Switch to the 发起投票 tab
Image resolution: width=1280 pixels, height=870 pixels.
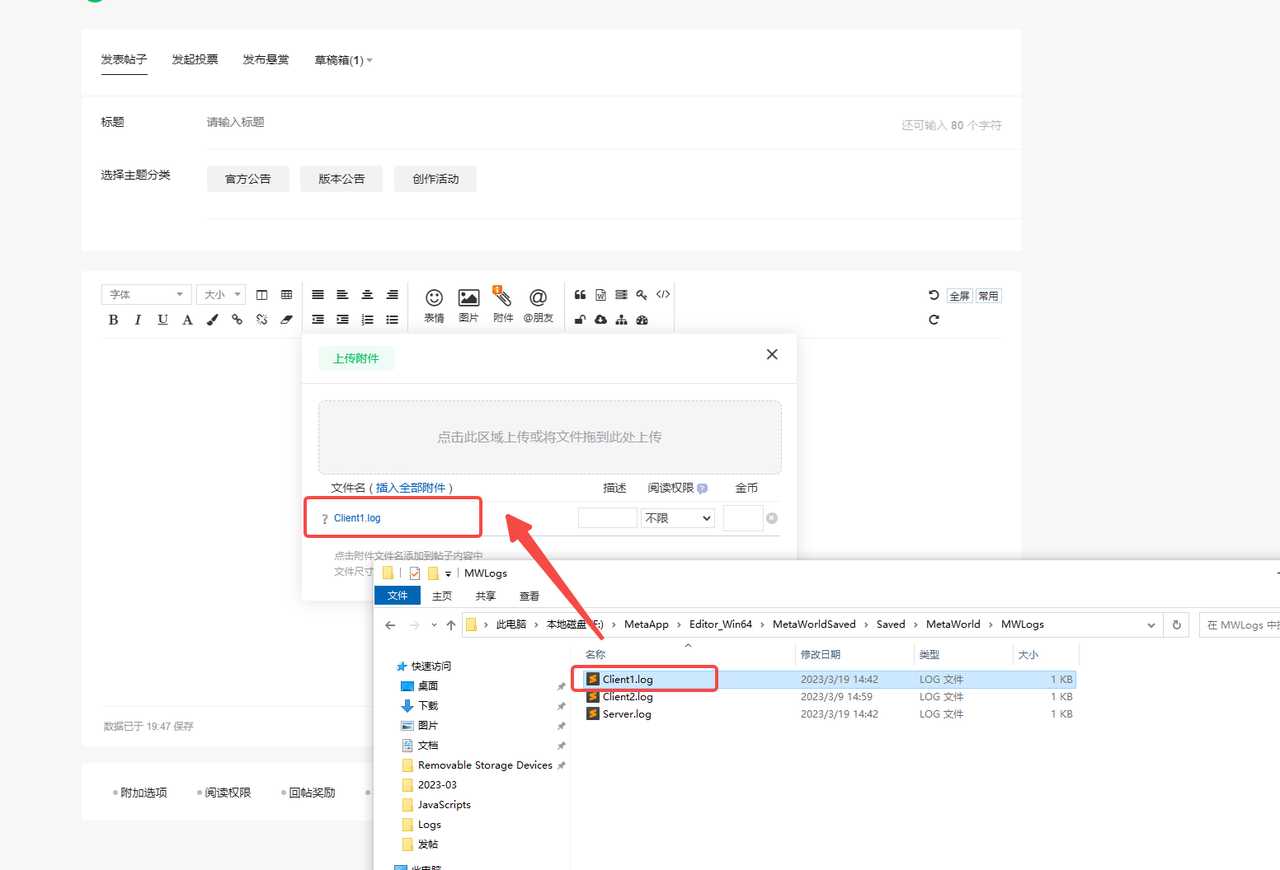[x=195, y=60]
